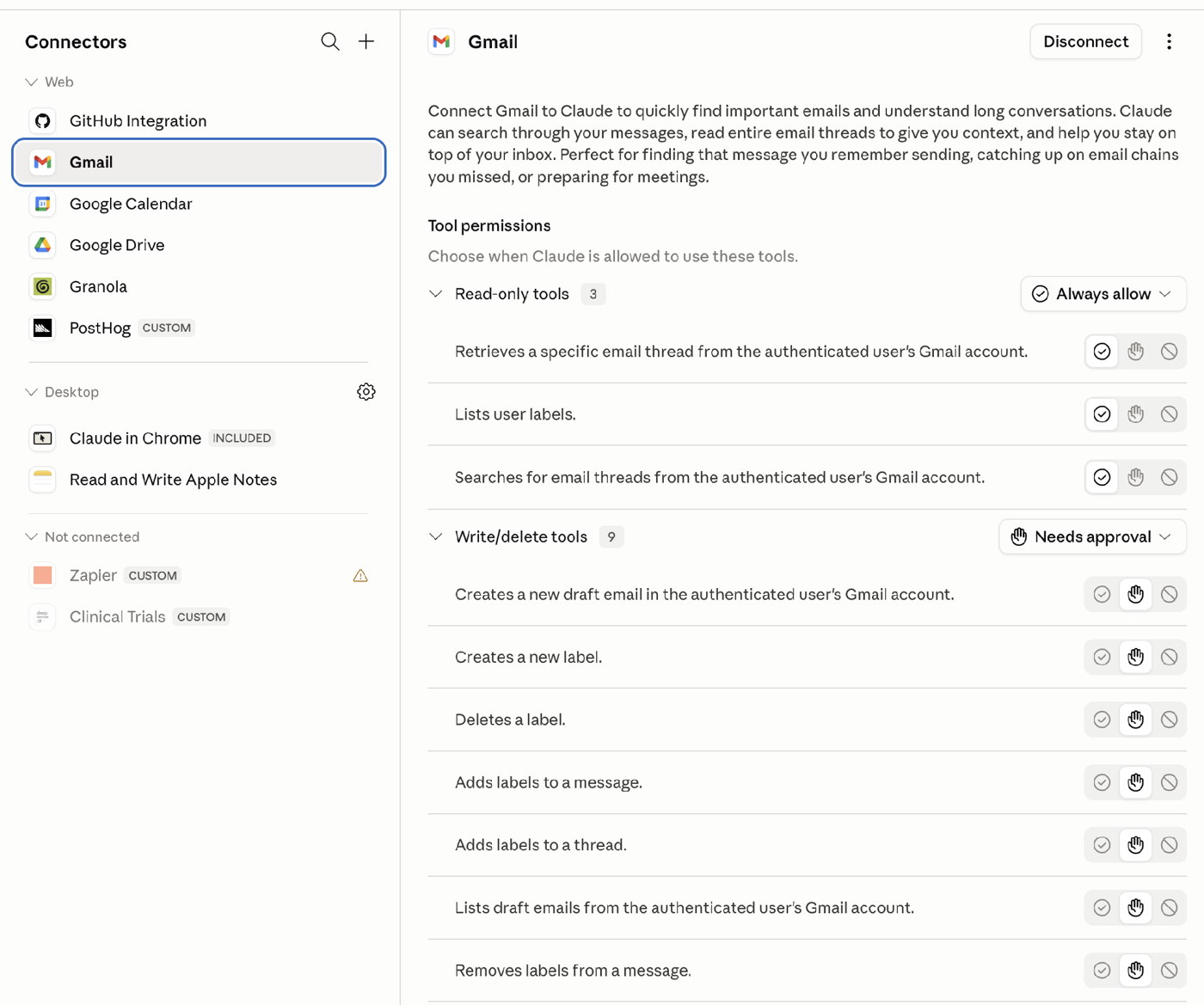Open the Needs approval dropdown for write/delete tools
This screenshot has width=1204, height=1005.
click(1092, 536)
